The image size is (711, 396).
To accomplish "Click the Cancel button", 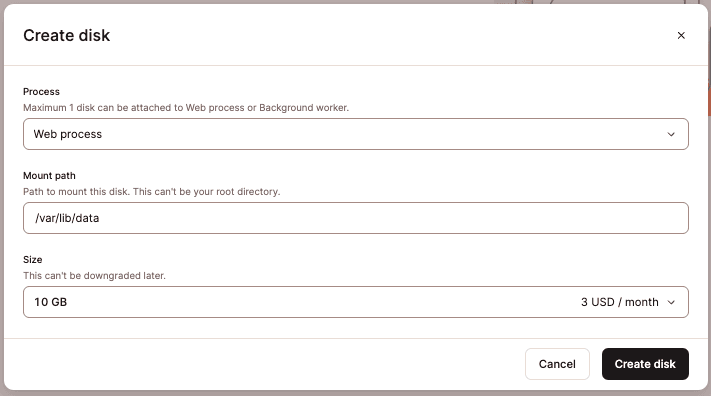I will point(557,364).
